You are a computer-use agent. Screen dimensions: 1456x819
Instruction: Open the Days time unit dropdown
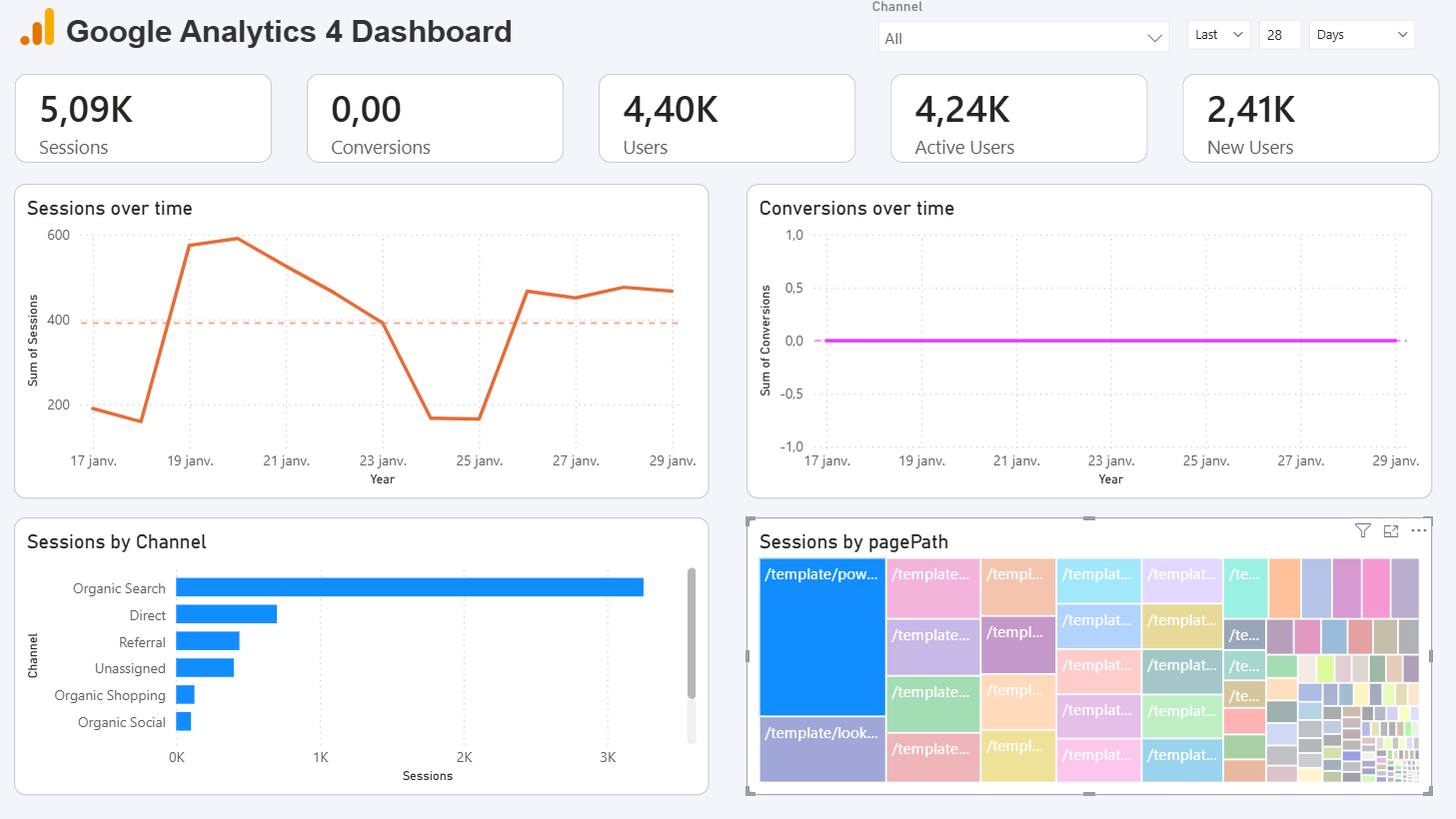pyautogui.click(x=1361, y=33)
